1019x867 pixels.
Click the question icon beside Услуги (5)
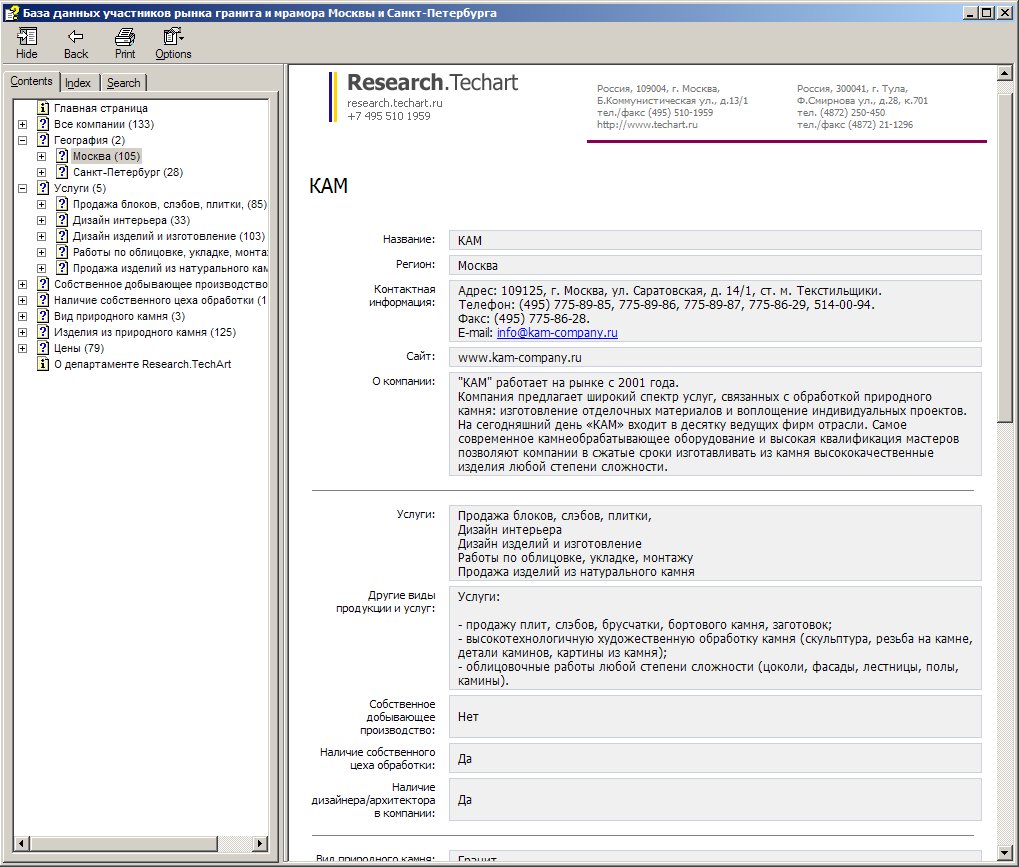click(x=43, y=188)
